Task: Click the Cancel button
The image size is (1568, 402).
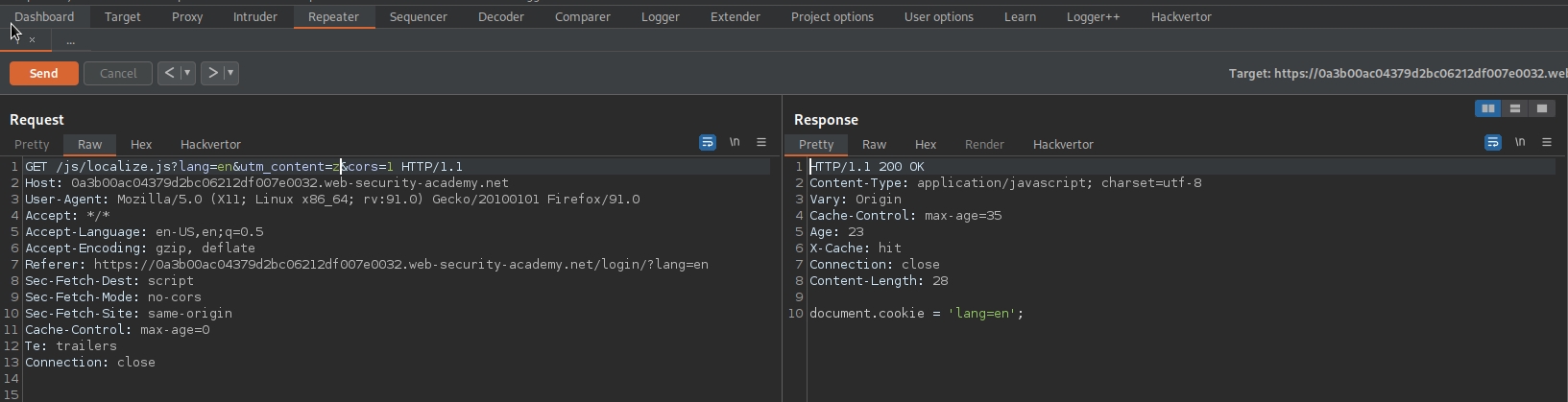Action: click(x=118, y=73)
